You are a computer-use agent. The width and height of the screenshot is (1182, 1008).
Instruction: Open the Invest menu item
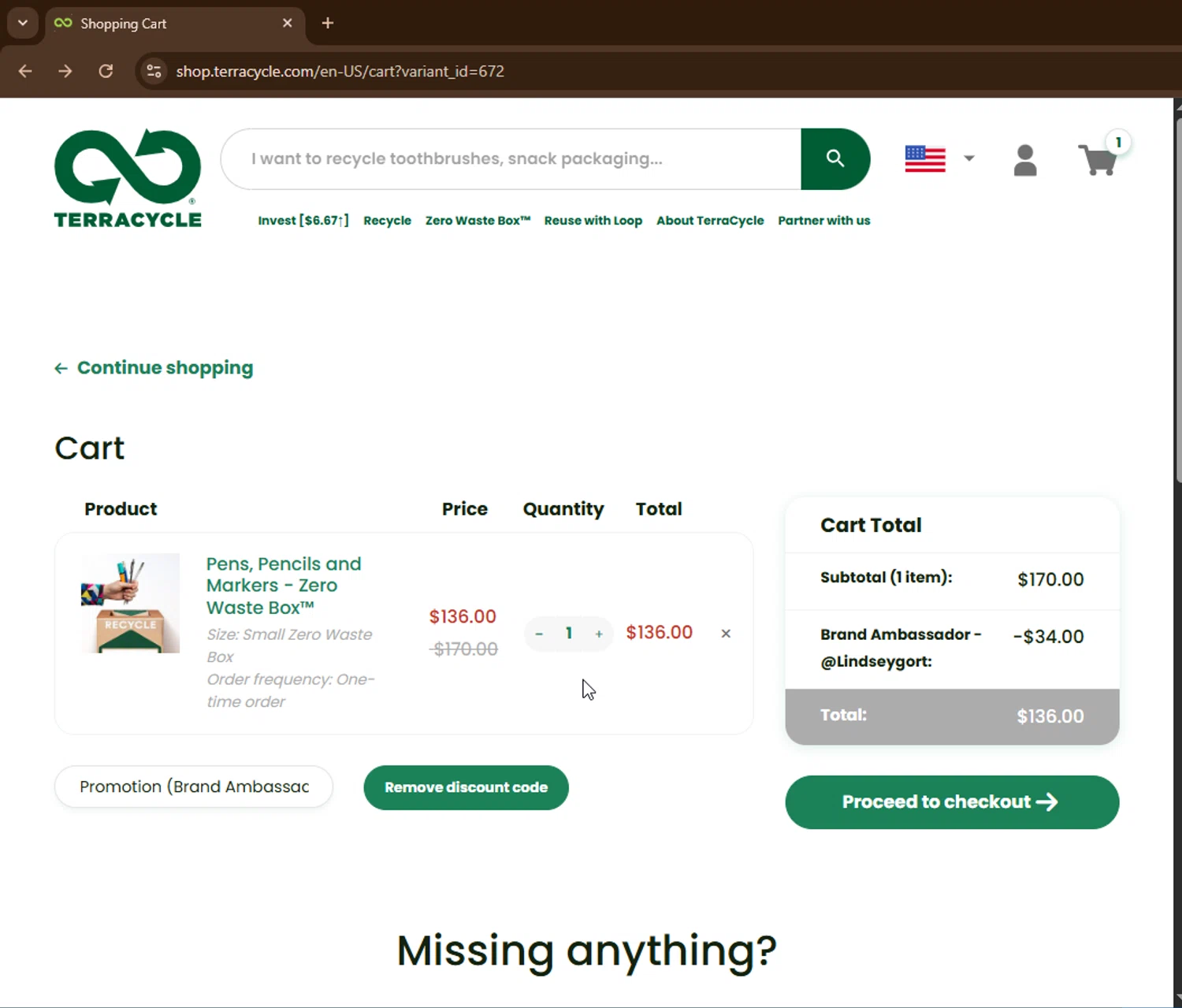[x=303, y=221]
